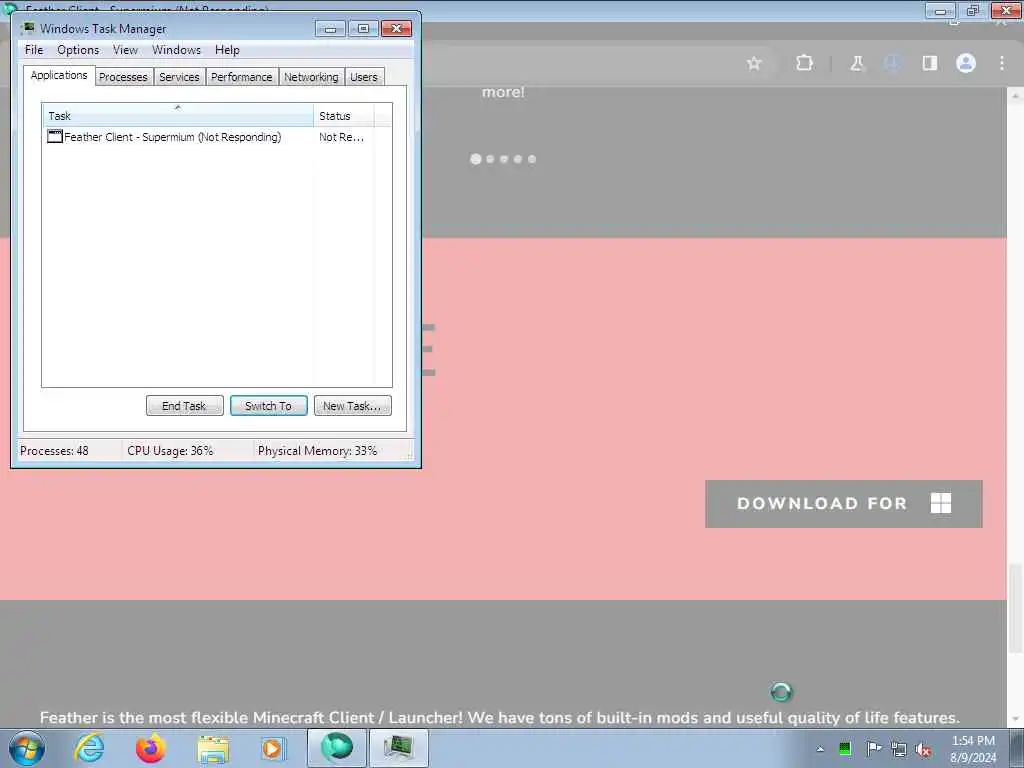
Task: Open Windows Explorer from the taskbar
Action: click(213, 749)
